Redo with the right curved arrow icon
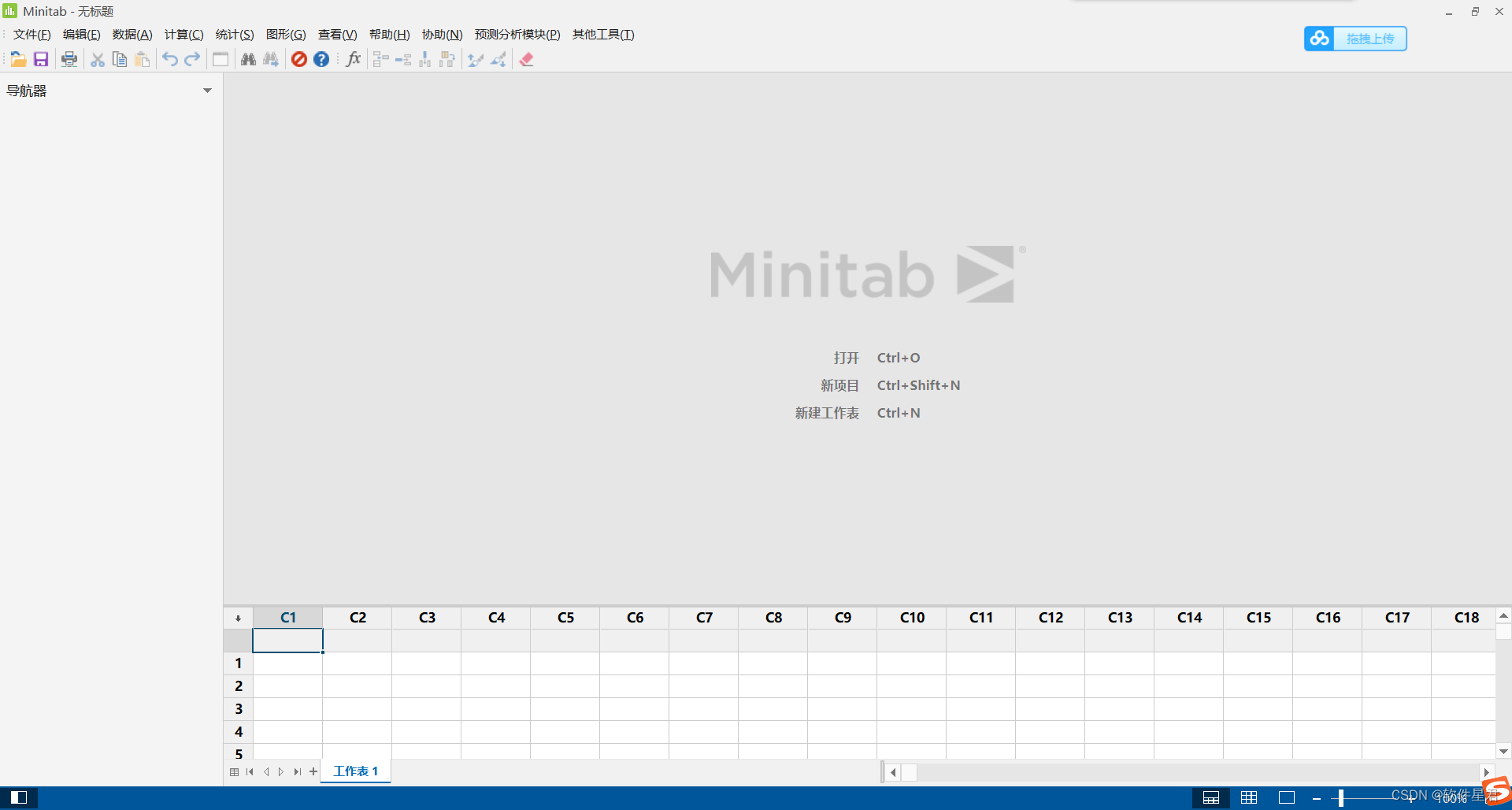The width and height of the screenshot is (1512, 810). 192,59
